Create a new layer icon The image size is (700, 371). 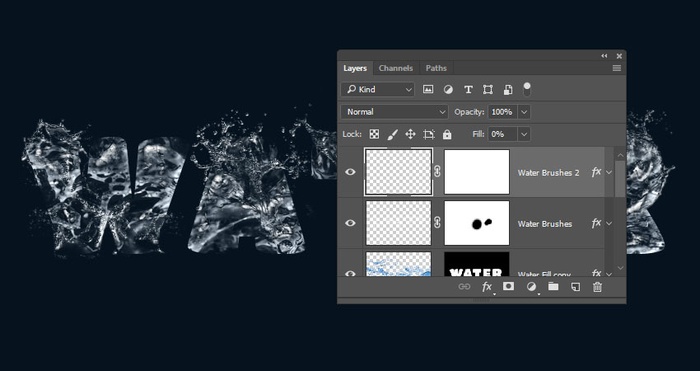tap(575, 287)
